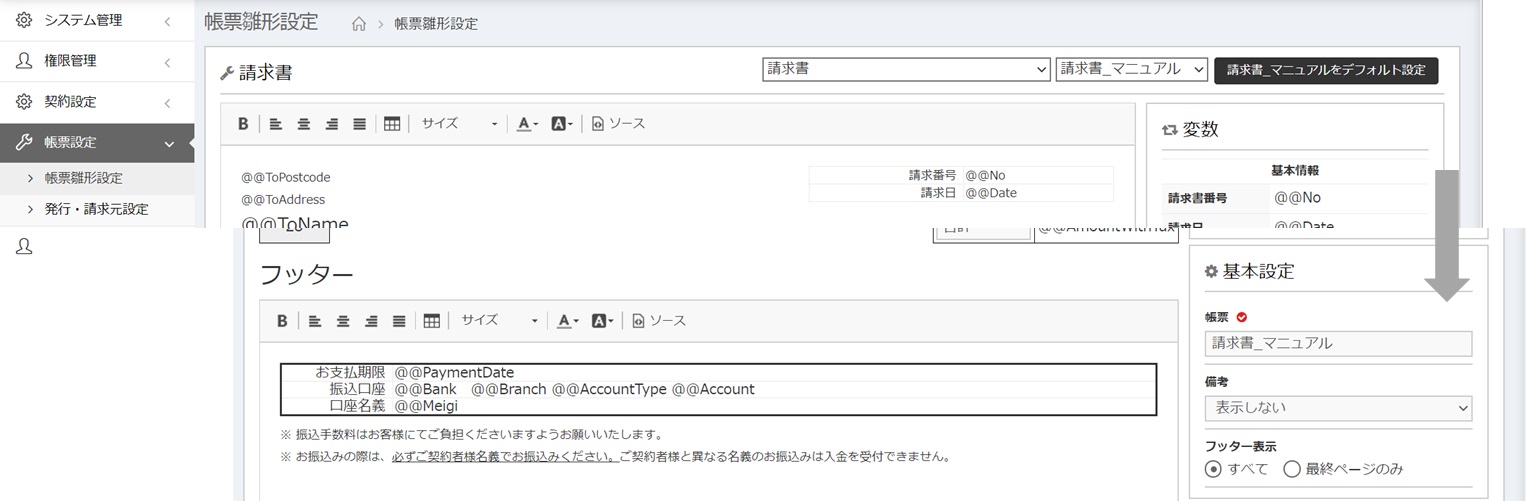Click the 帳票 name input field

(x=1338, y=343)
